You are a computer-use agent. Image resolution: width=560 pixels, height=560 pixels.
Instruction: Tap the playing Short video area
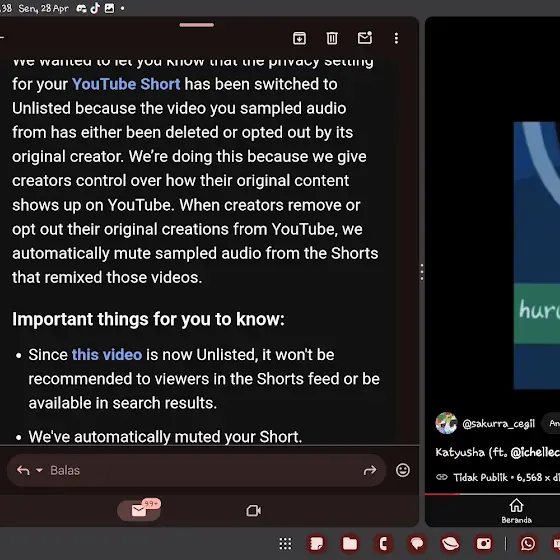[x=536, y=255]
